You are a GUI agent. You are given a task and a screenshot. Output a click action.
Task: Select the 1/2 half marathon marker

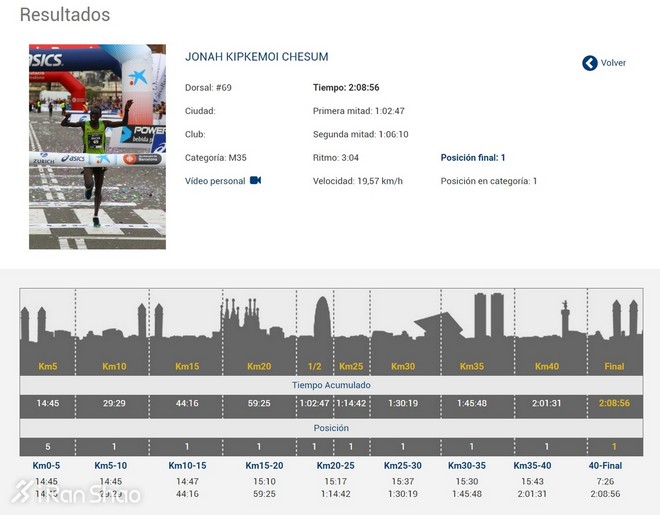click(x=314, y=366)
